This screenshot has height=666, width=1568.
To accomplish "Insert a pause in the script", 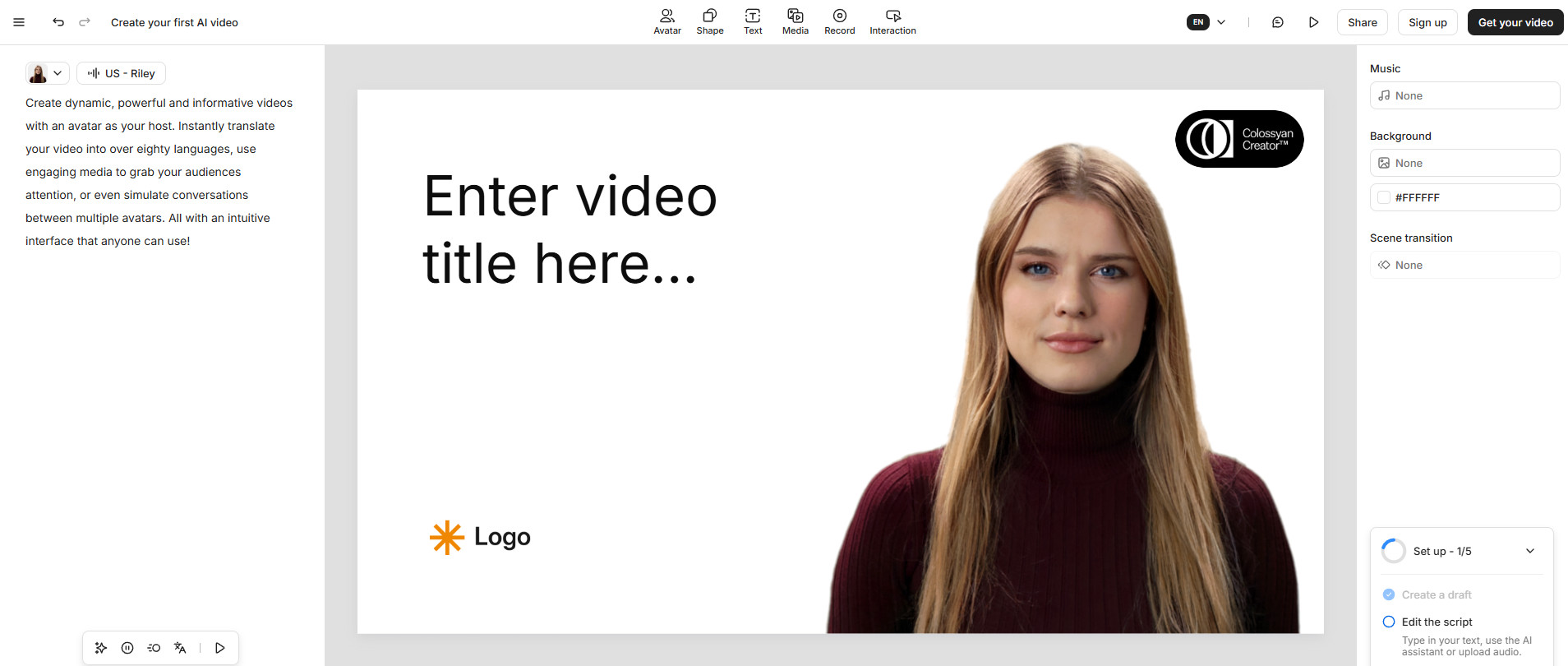I will tap(127, 648).
